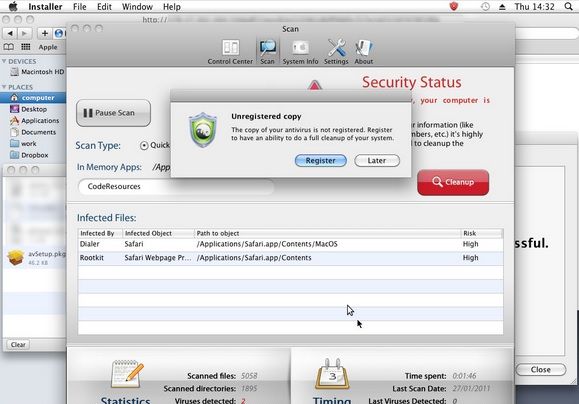Collapse the PLACES sidebar section
579x404 pixels.
tap(4, 87)
